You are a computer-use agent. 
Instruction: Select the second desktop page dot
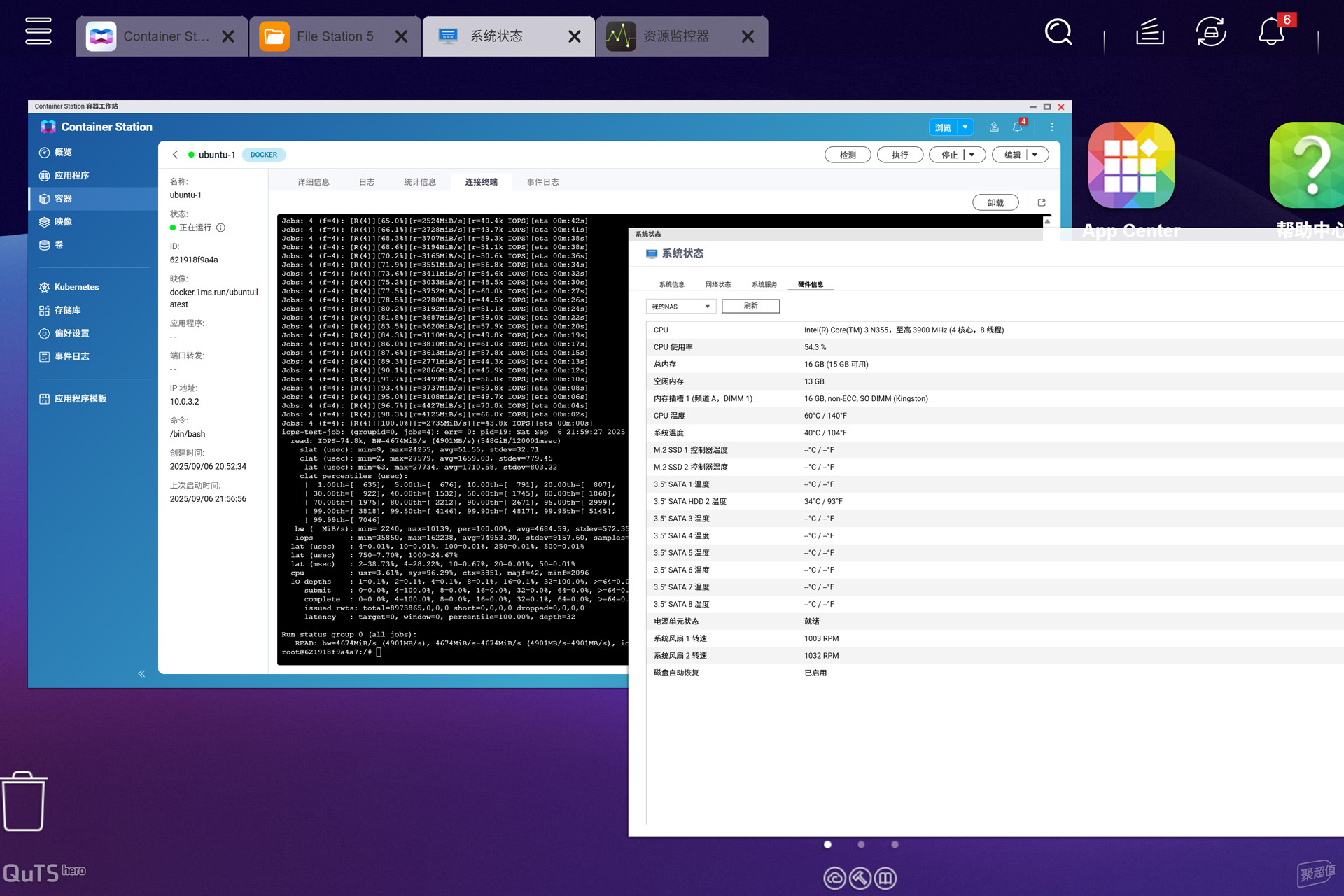(861, 845)
